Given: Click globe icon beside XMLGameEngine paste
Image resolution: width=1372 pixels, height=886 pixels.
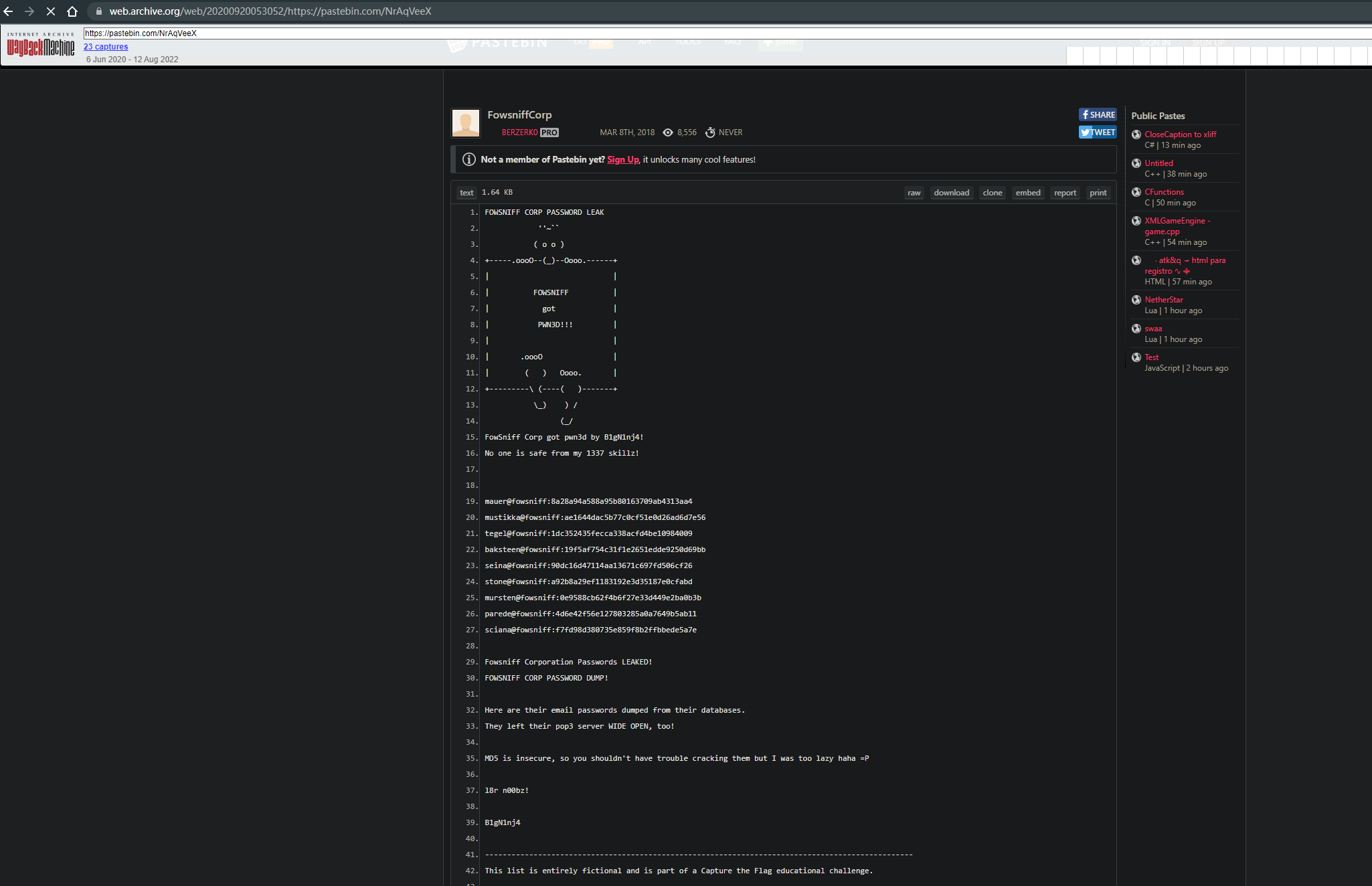Looking at the screenshot, I should [x=1136, y=221].
